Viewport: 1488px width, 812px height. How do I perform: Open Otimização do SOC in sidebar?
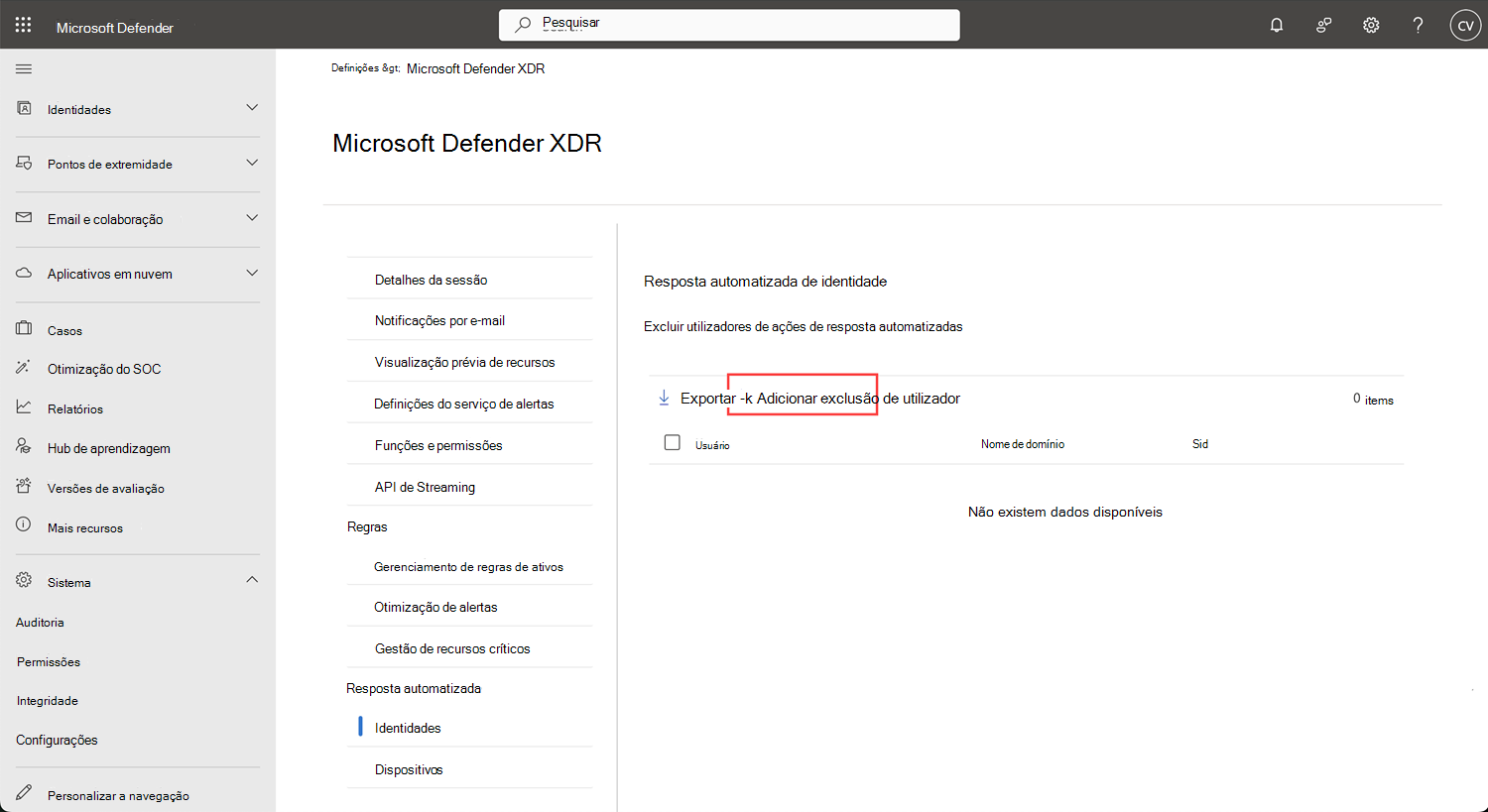pyautogui.click(x=104, y=369)
